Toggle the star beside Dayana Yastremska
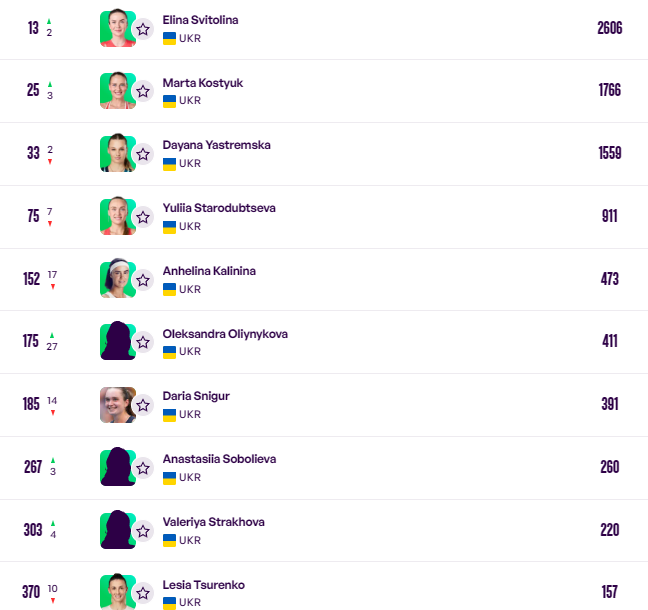Screen dimensions: 648x610 (143, 154)
